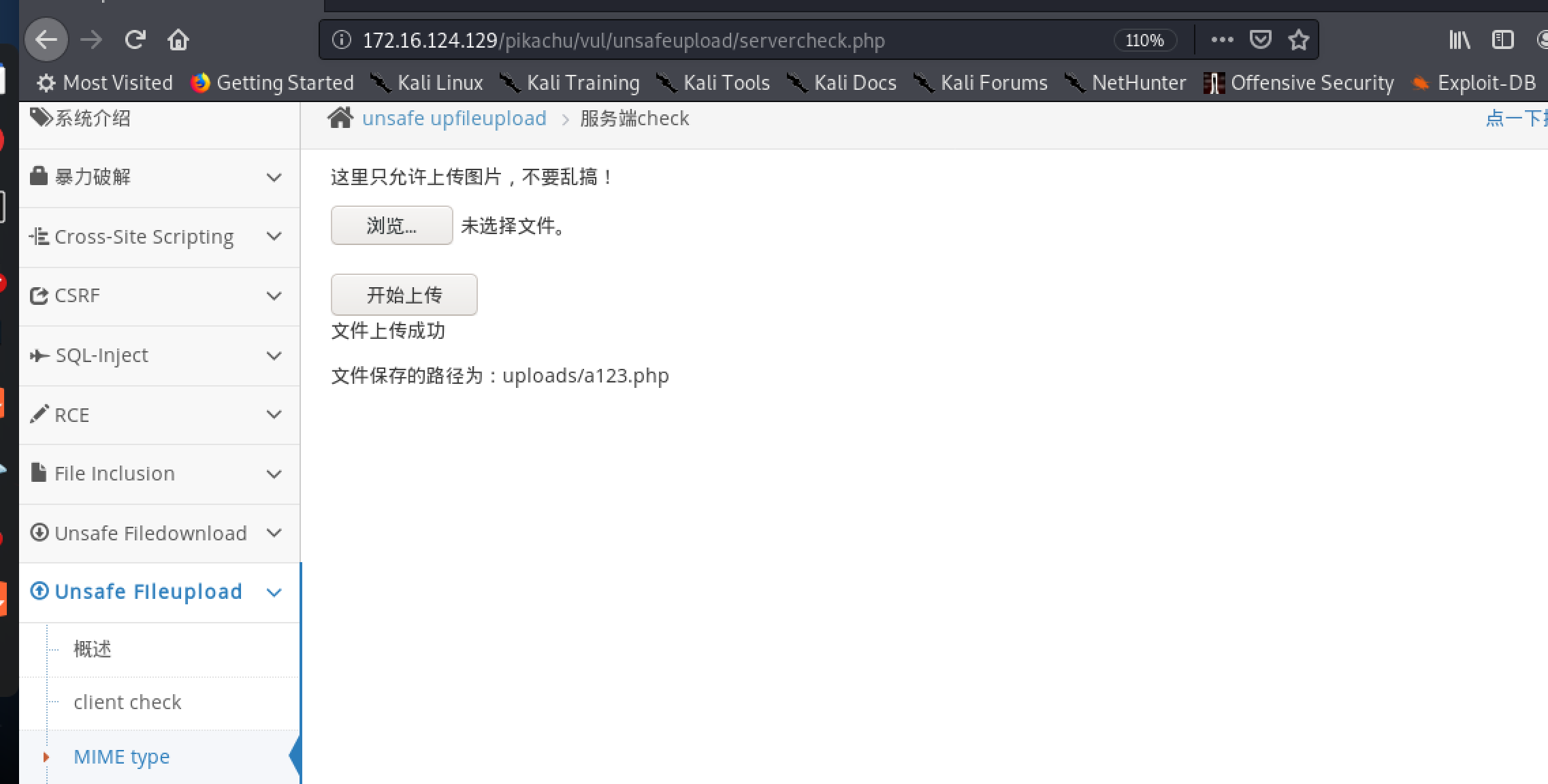Click the home icon in breadcrumb
This screenshot has height=784, width=1548.
click(x=340, y=118)
